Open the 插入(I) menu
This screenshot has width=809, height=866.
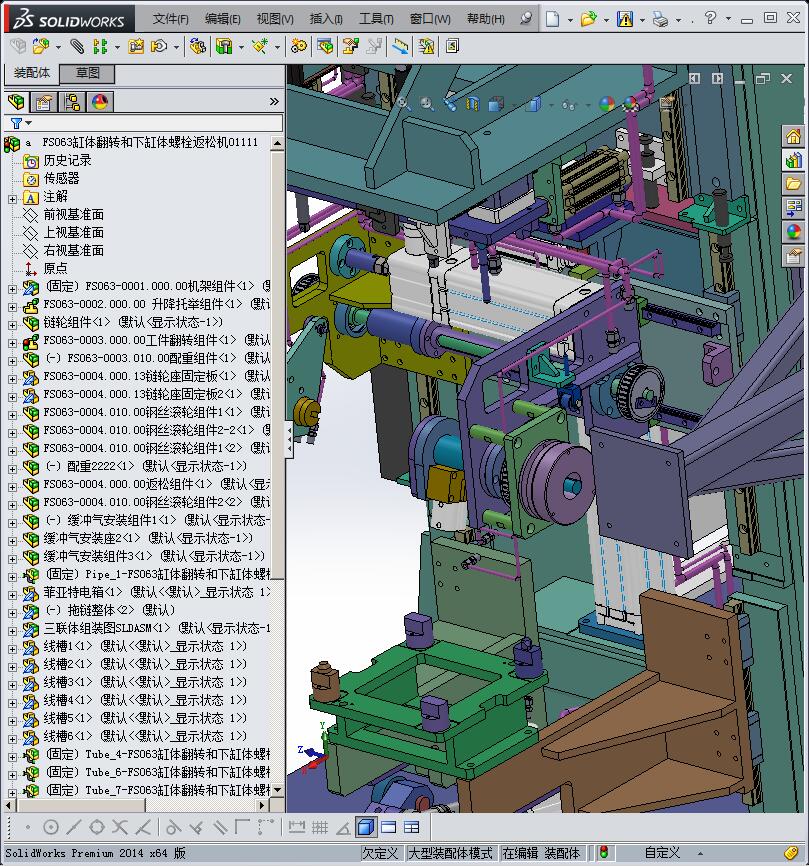(326, 19)
